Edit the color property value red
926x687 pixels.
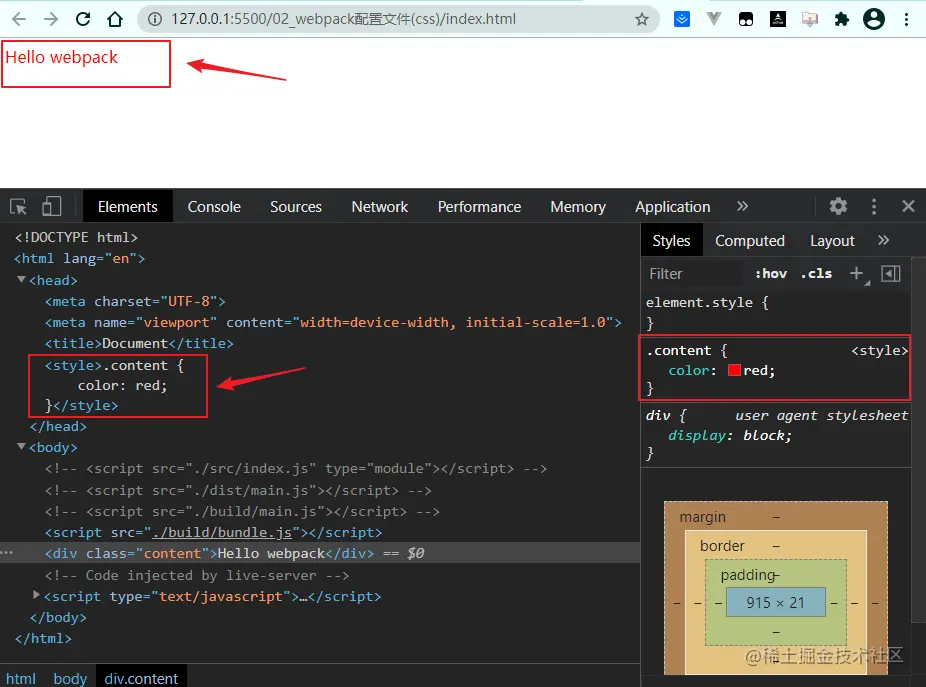click(755, 370)
